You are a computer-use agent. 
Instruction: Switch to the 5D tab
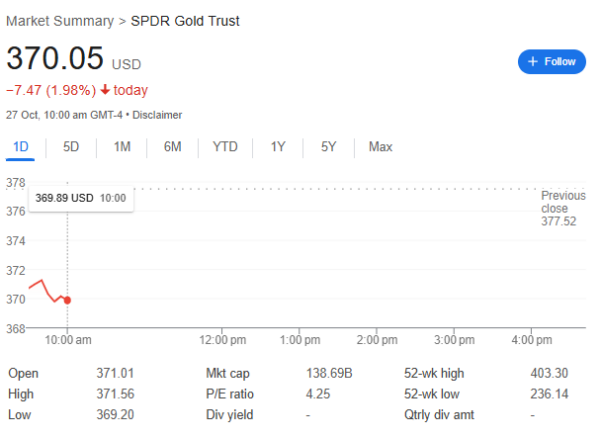pos(71,147)
